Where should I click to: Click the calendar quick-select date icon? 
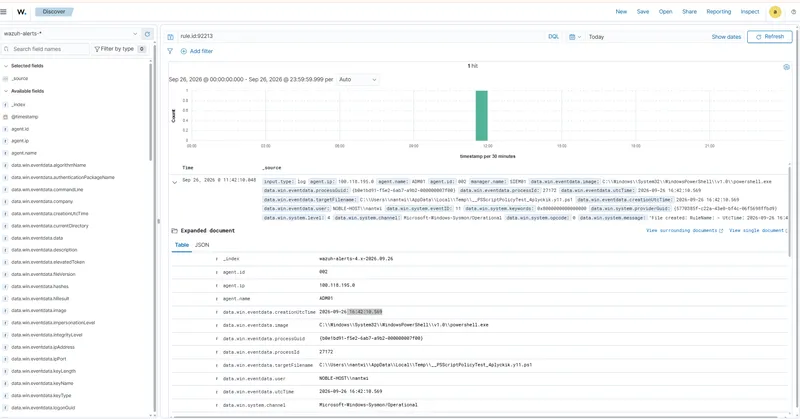574,37
